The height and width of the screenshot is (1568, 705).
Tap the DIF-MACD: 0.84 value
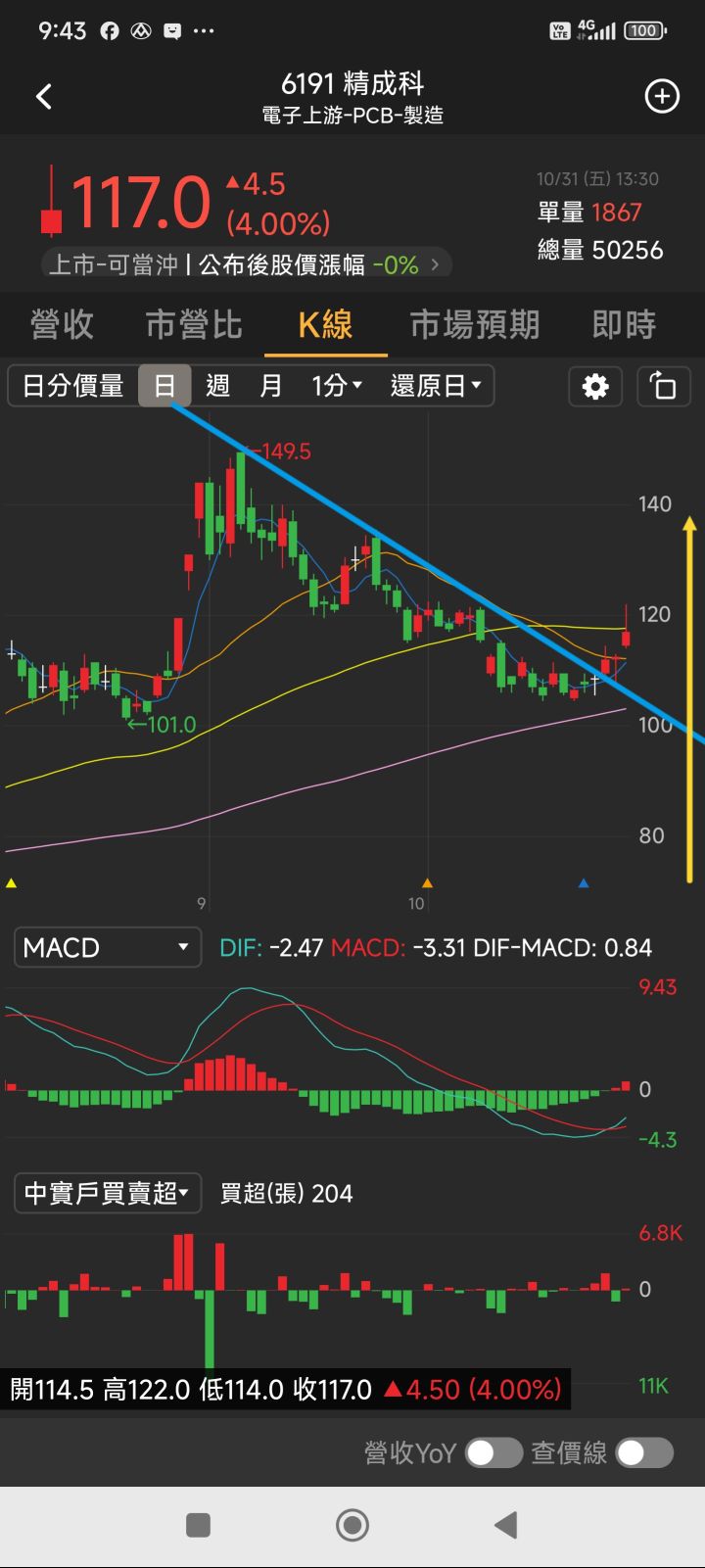(x=562, y=948)
